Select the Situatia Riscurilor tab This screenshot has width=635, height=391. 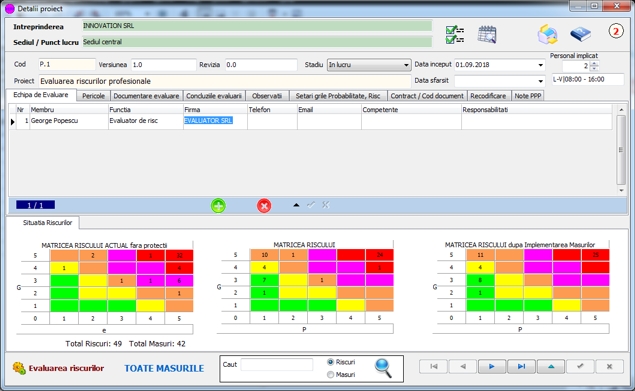pos(47,223)
